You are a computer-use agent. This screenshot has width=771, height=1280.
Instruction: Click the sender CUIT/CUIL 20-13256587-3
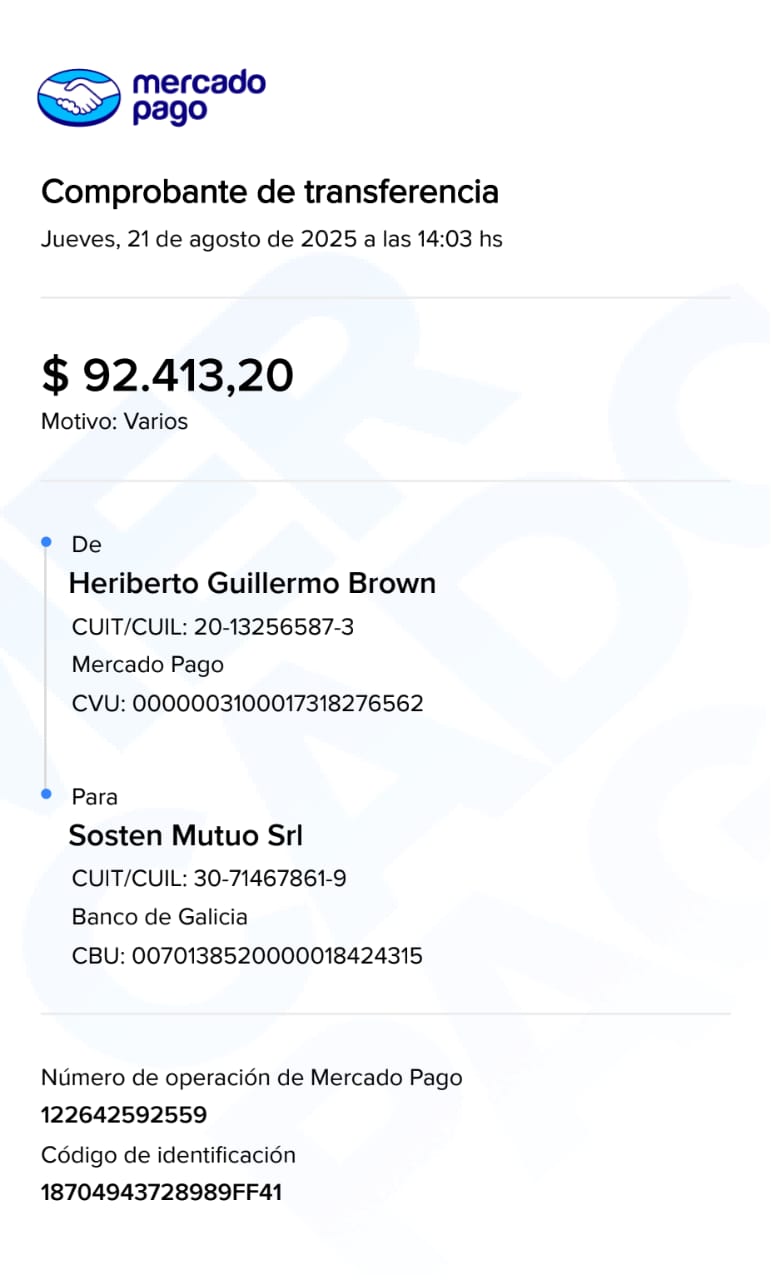pos(213,627)
